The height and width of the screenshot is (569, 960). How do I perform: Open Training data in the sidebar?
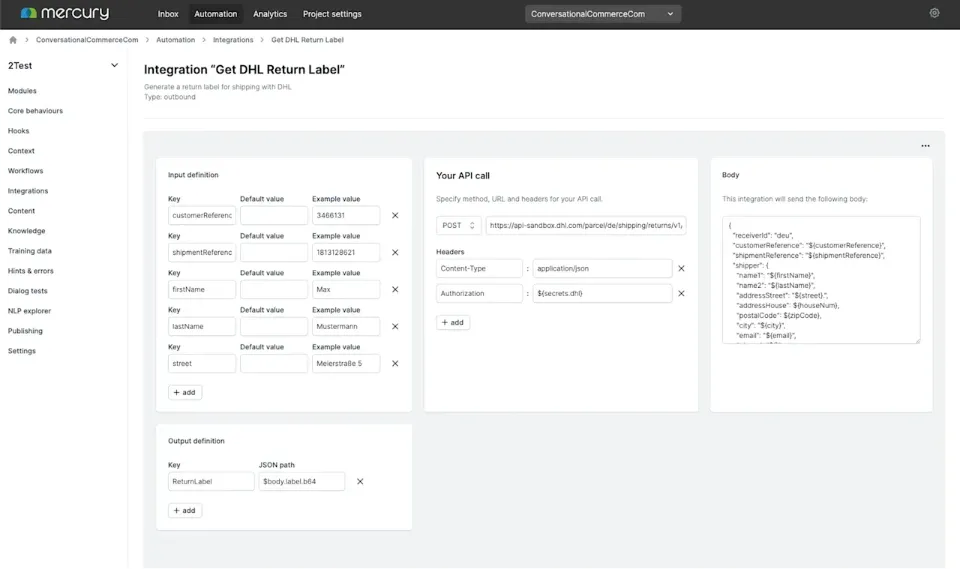[29, 251]
